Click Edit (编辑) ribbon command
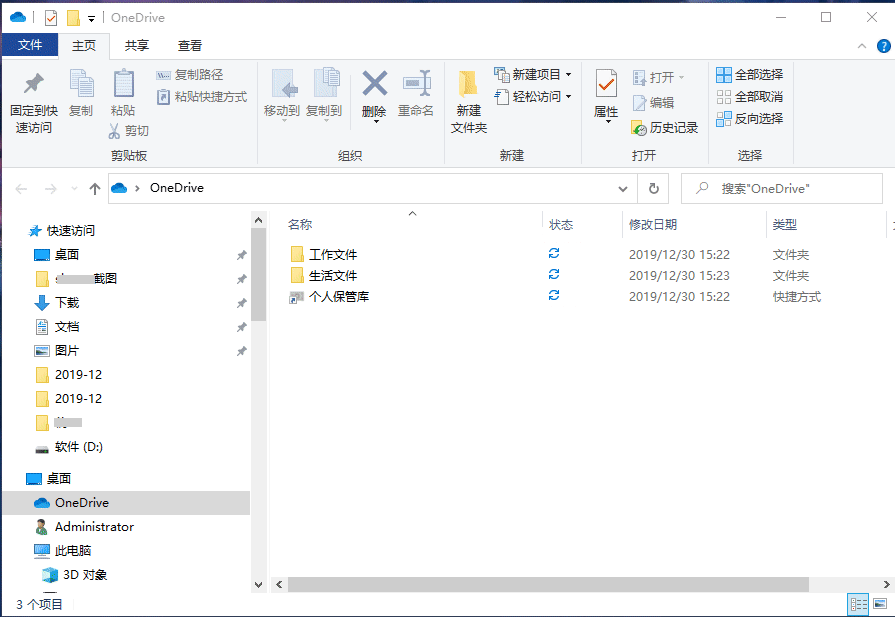The width and height of the screenshot is (896, 620). 654,103
